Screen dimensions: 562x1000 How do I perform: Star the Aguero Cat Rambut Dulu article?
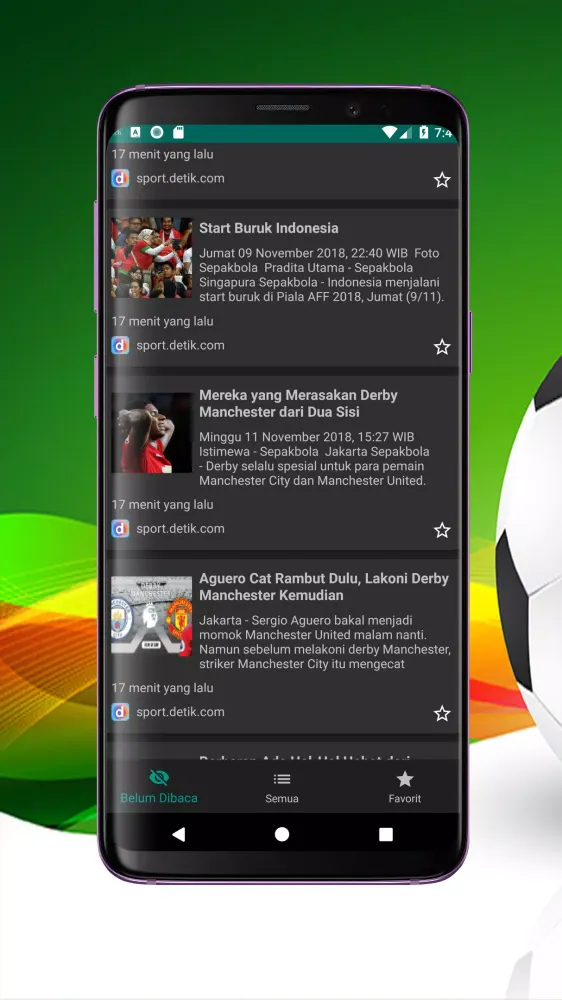coord(442,713)
